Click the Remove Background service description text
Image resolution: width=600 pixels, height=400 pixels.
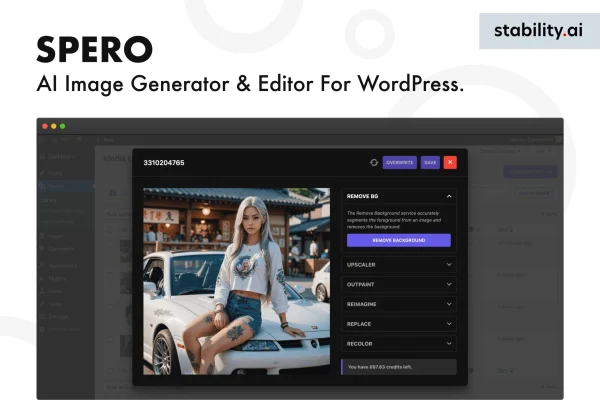(x=394, y=220)
